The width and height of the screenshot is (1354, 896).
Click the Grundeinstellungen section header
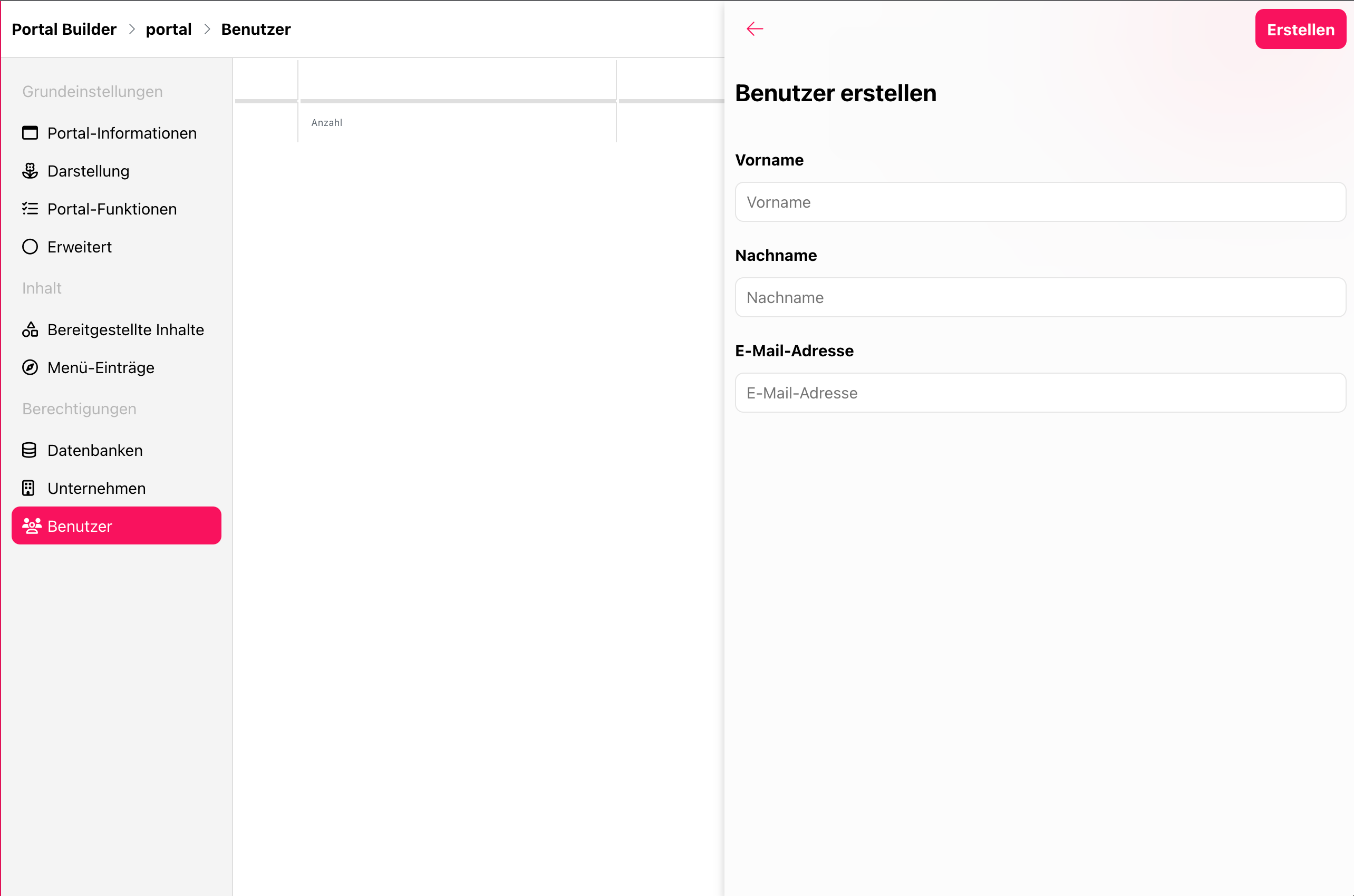coord(92,91)
